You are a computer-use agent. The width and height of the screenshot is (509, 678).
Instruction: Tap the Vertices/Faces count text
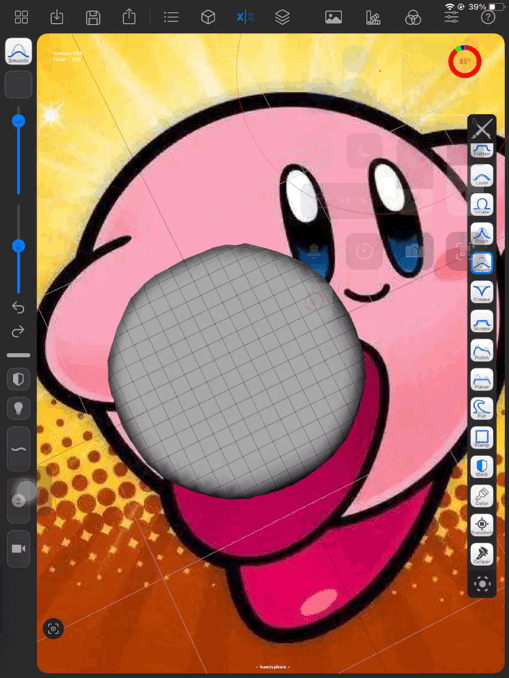click(x=67, y=56)
